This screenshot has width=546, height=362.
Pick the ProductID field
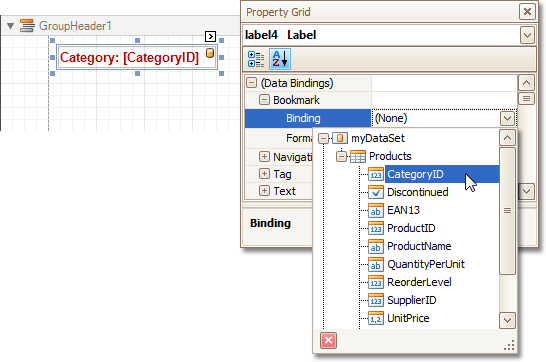click(x=411, y=228)
